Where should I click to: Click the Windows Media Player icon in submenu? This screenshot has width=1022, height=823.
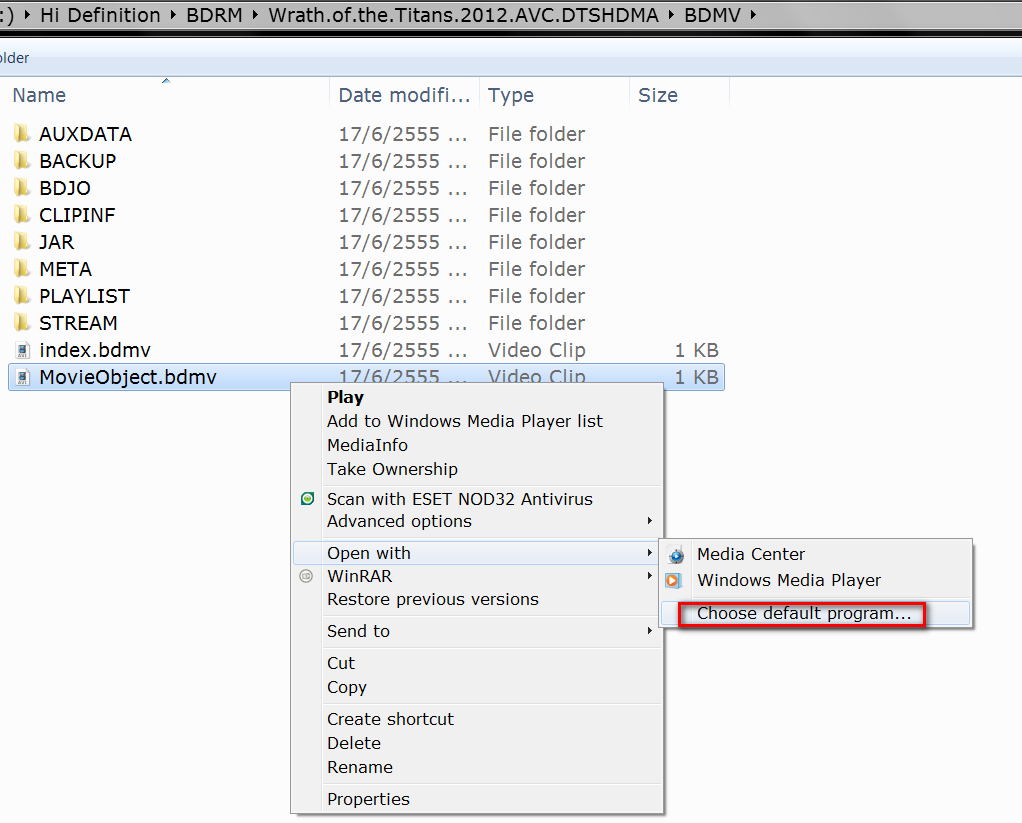coord(674,580)
